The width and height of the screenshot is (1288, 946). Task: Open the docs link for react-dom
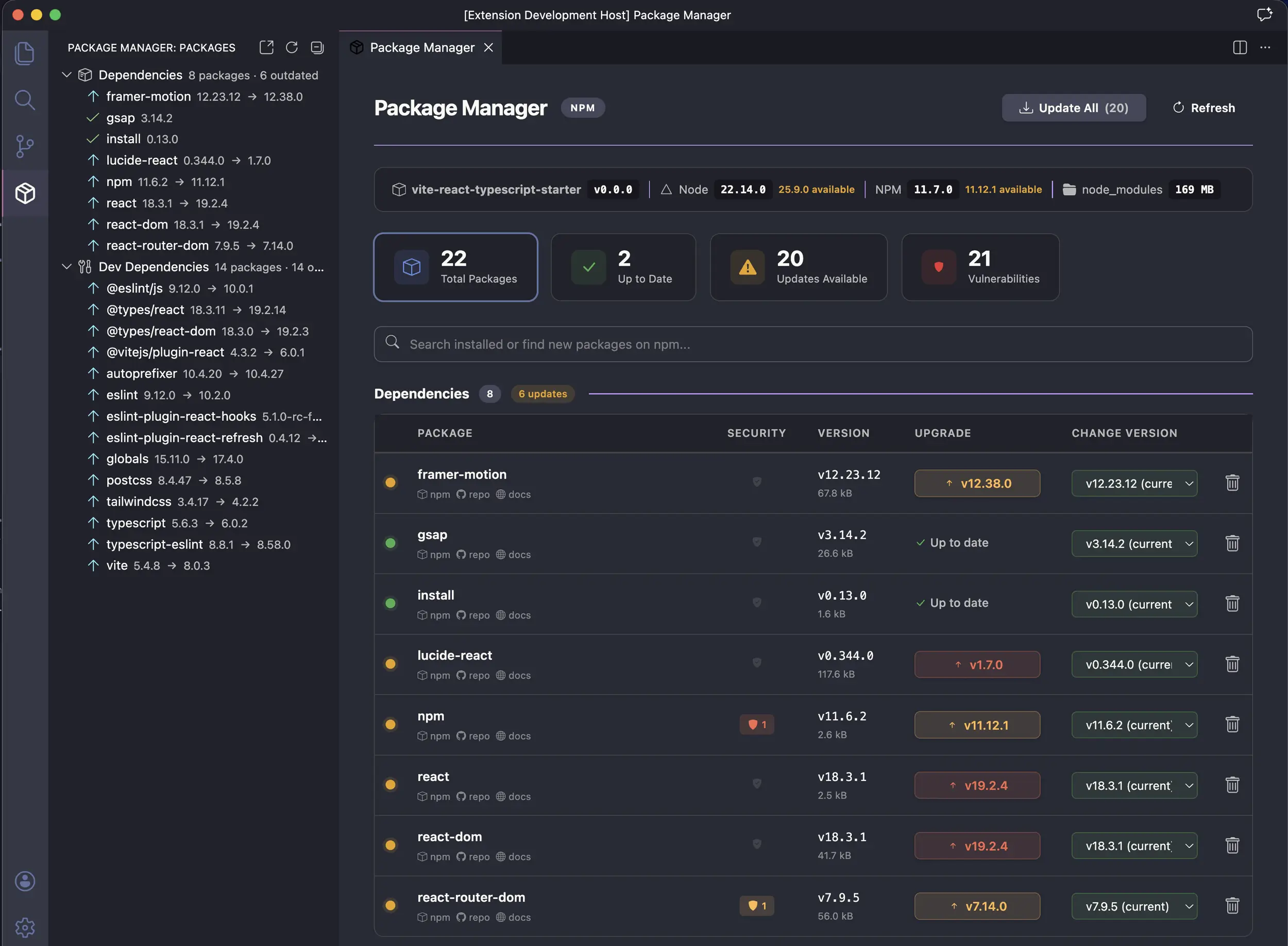[513, 857]
